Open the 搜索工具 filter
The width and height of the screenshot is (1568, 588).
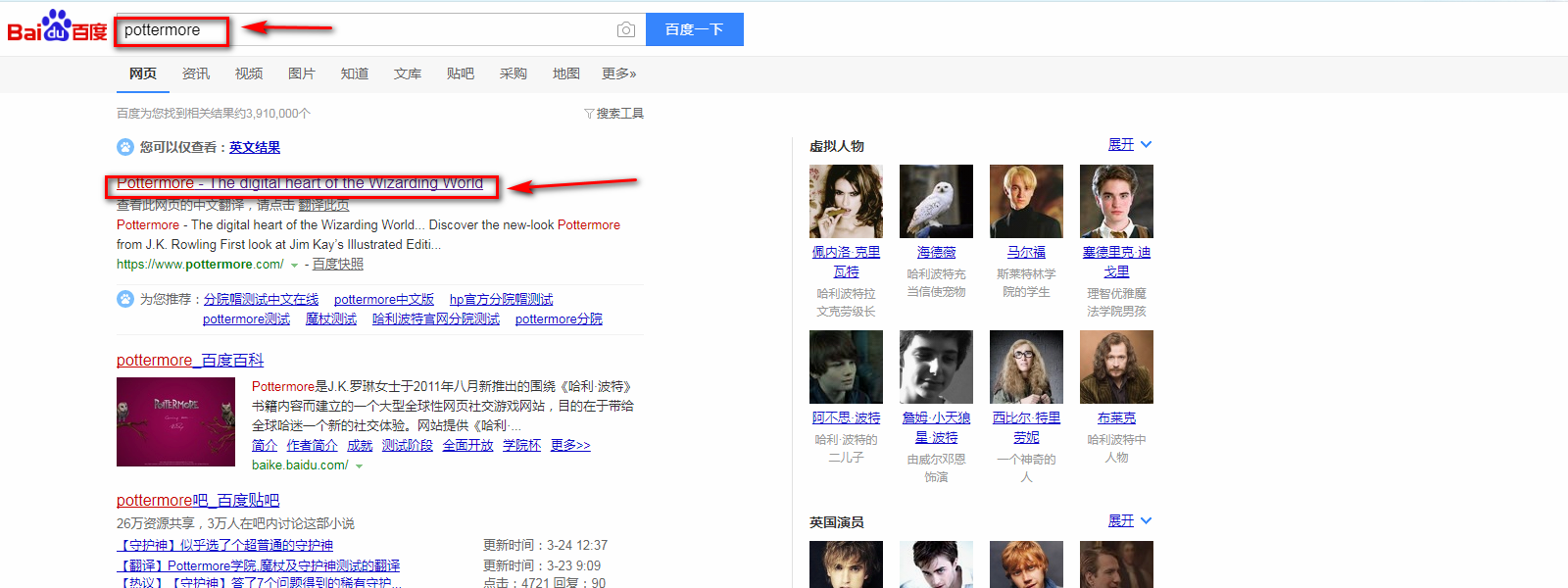point(614,114)
